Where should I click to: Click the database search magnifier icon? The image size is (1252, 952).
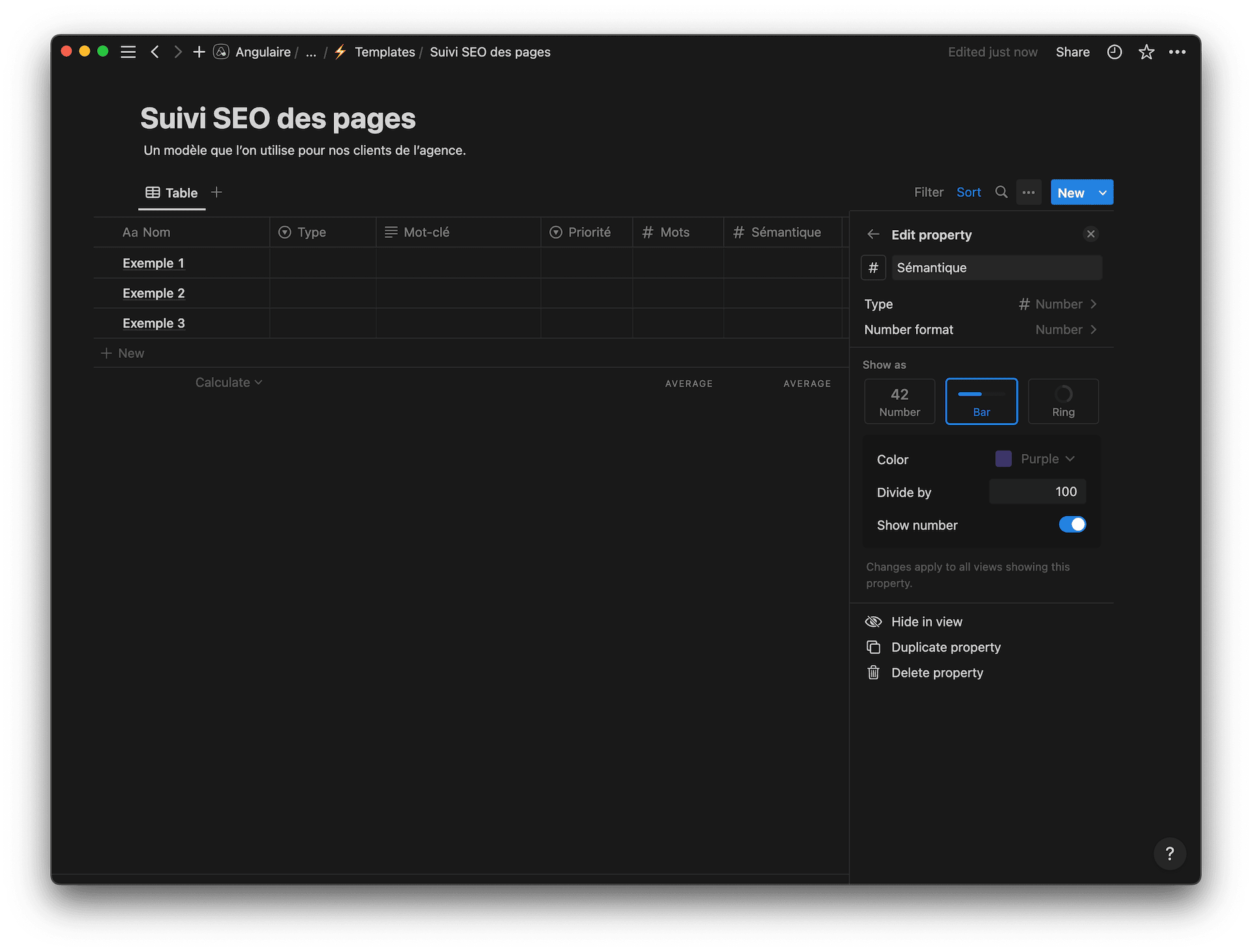click(1002, 192)
